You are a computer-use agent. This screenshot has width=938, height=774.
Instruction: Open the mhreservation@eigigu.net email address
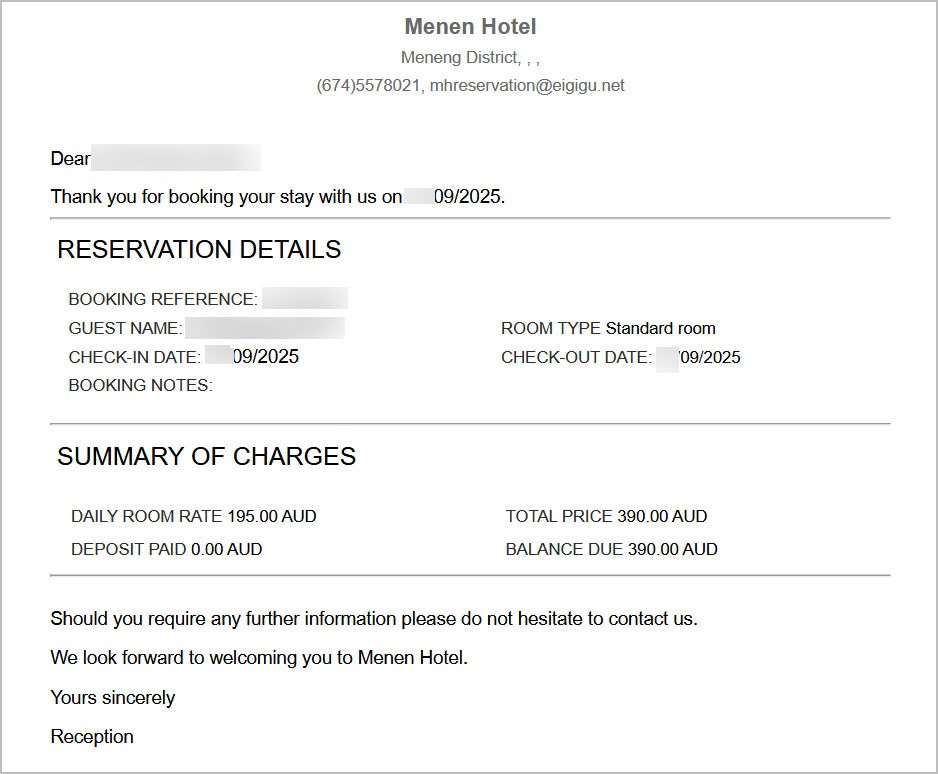point(527,86)
